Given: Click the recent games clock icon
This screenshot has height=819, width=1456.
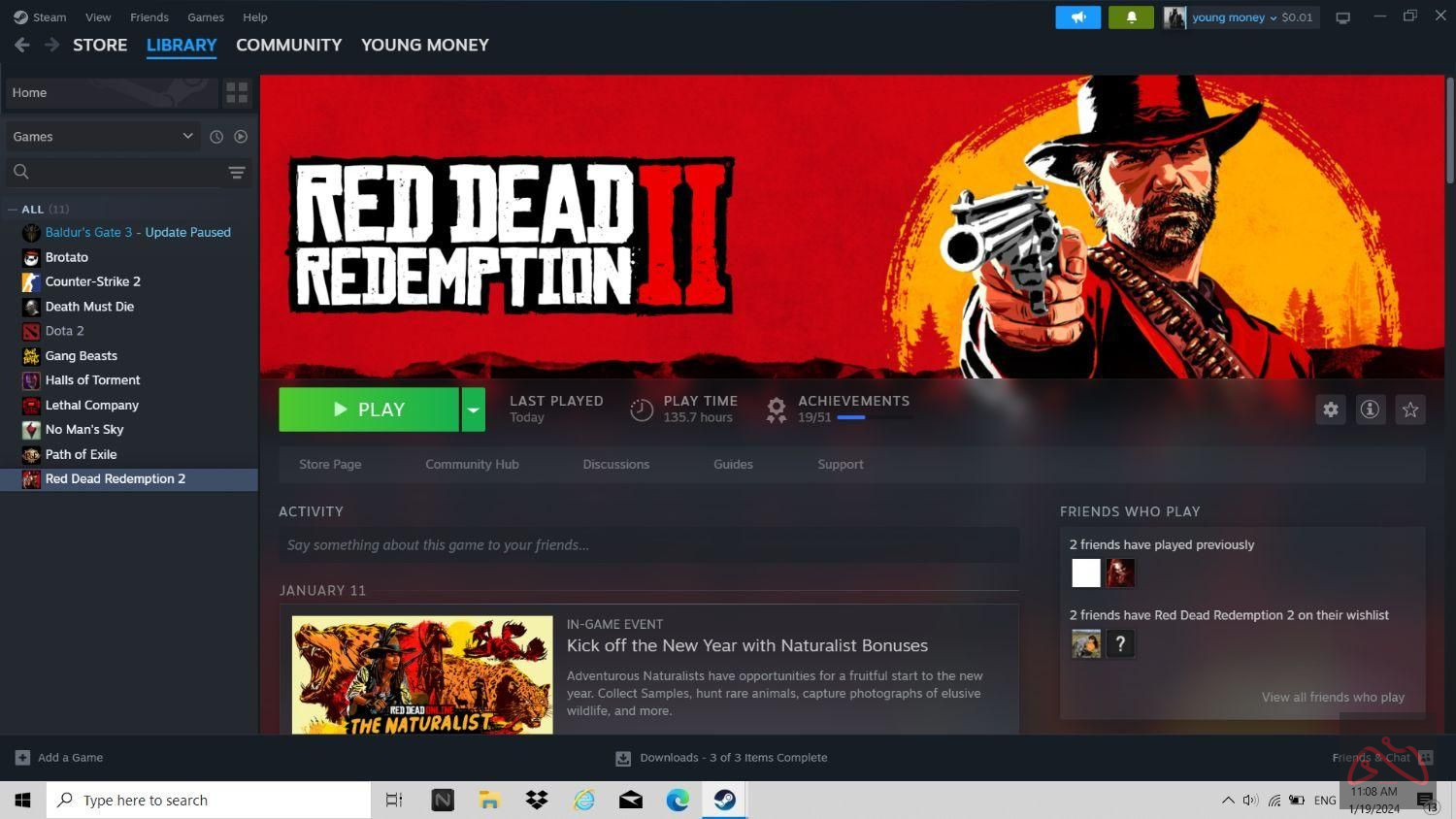Looking at the screenshot, I should 216,136.
